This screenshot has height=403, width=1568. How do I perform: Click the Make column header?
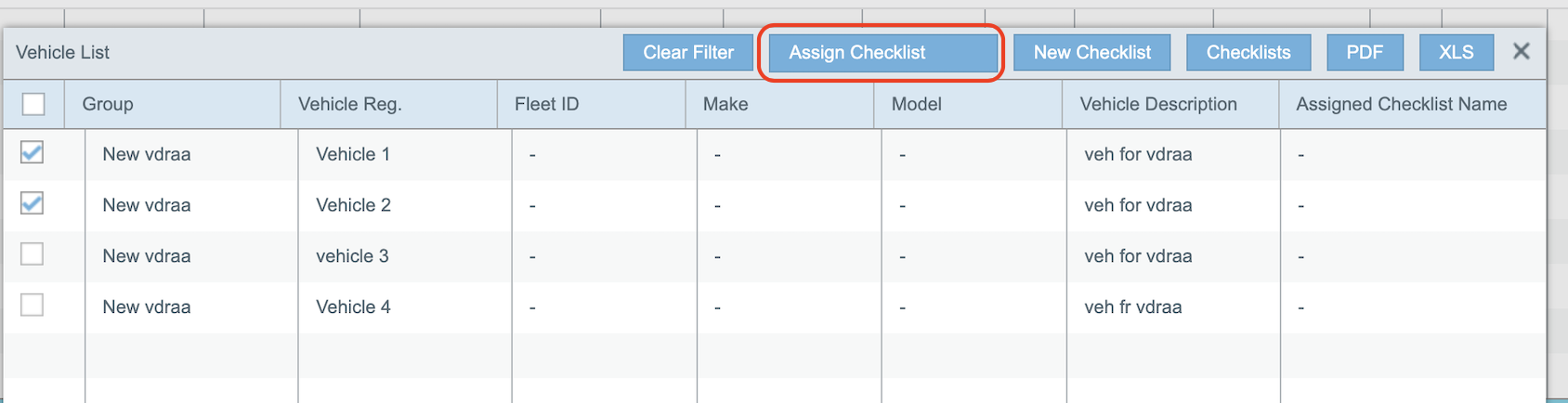tap(725, 104)
